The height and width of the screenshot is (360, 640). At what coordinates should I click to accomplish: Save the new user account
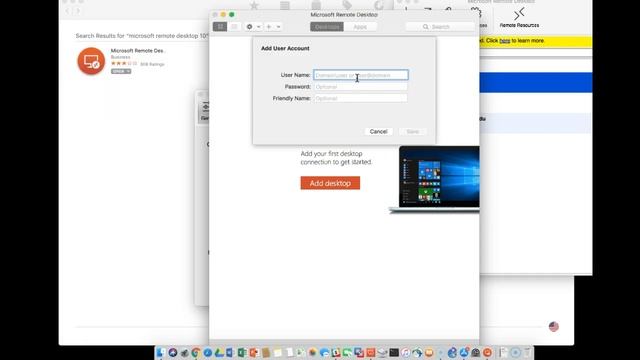[413, 131]
